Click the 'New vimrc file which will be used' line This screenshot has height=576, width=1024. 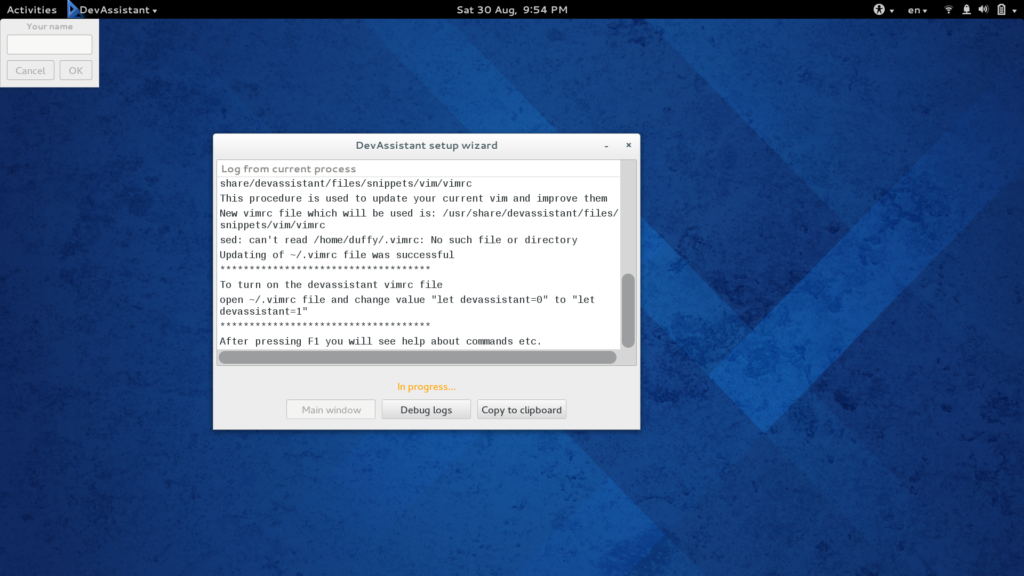(419, 219)
